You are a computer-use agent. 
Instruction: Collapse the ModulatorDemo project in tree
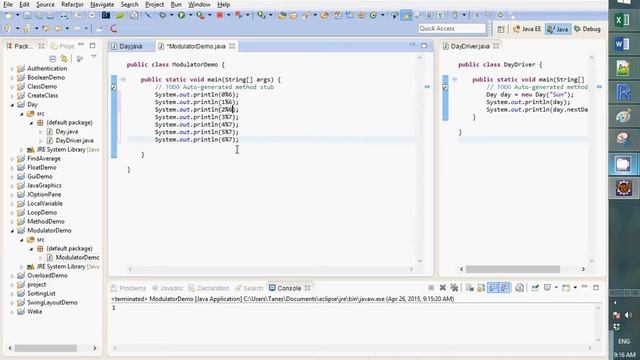[x=12, y=231]
